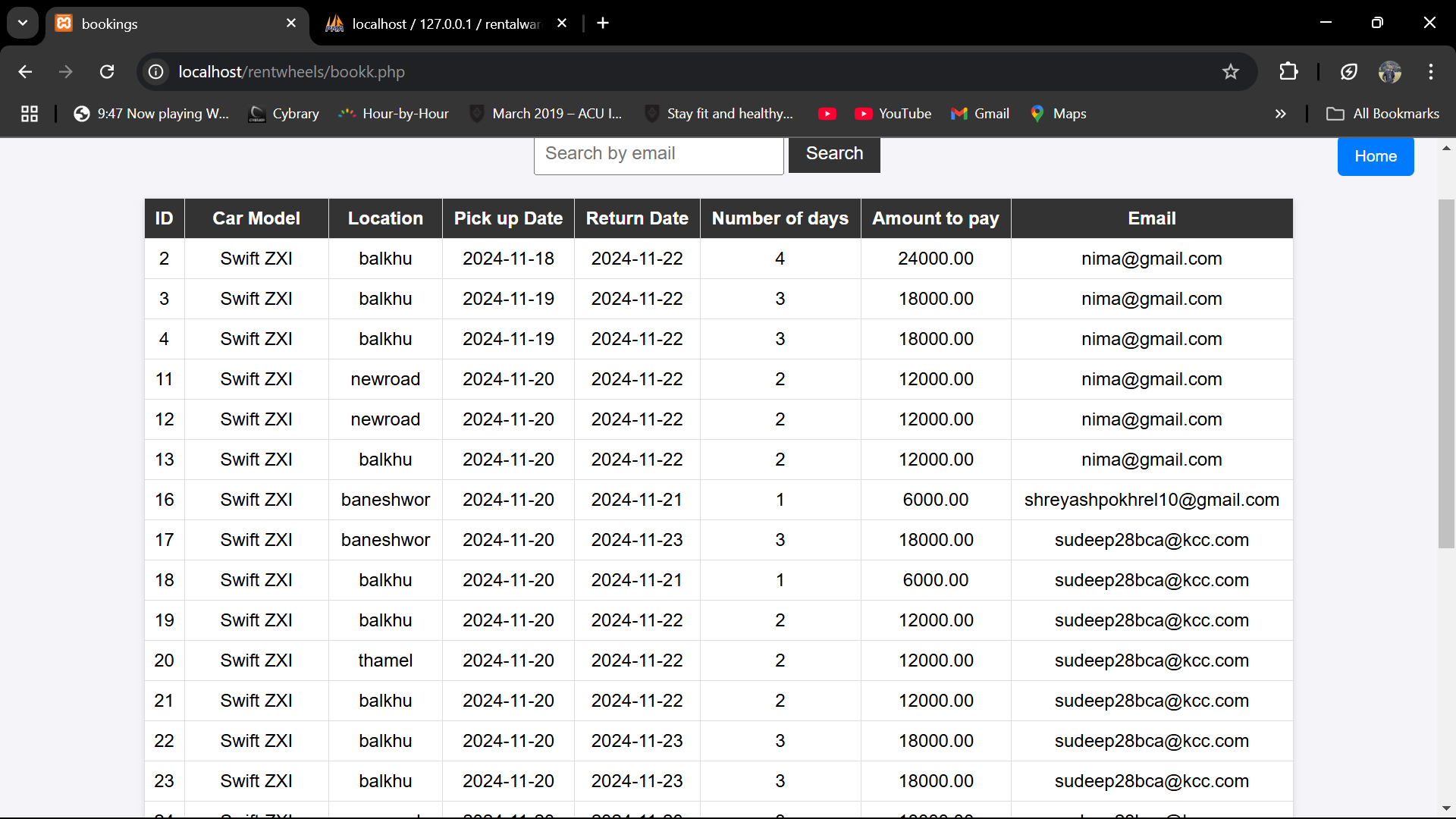Reload the current page
The image size is (1456, 819).
pos(107,72)
